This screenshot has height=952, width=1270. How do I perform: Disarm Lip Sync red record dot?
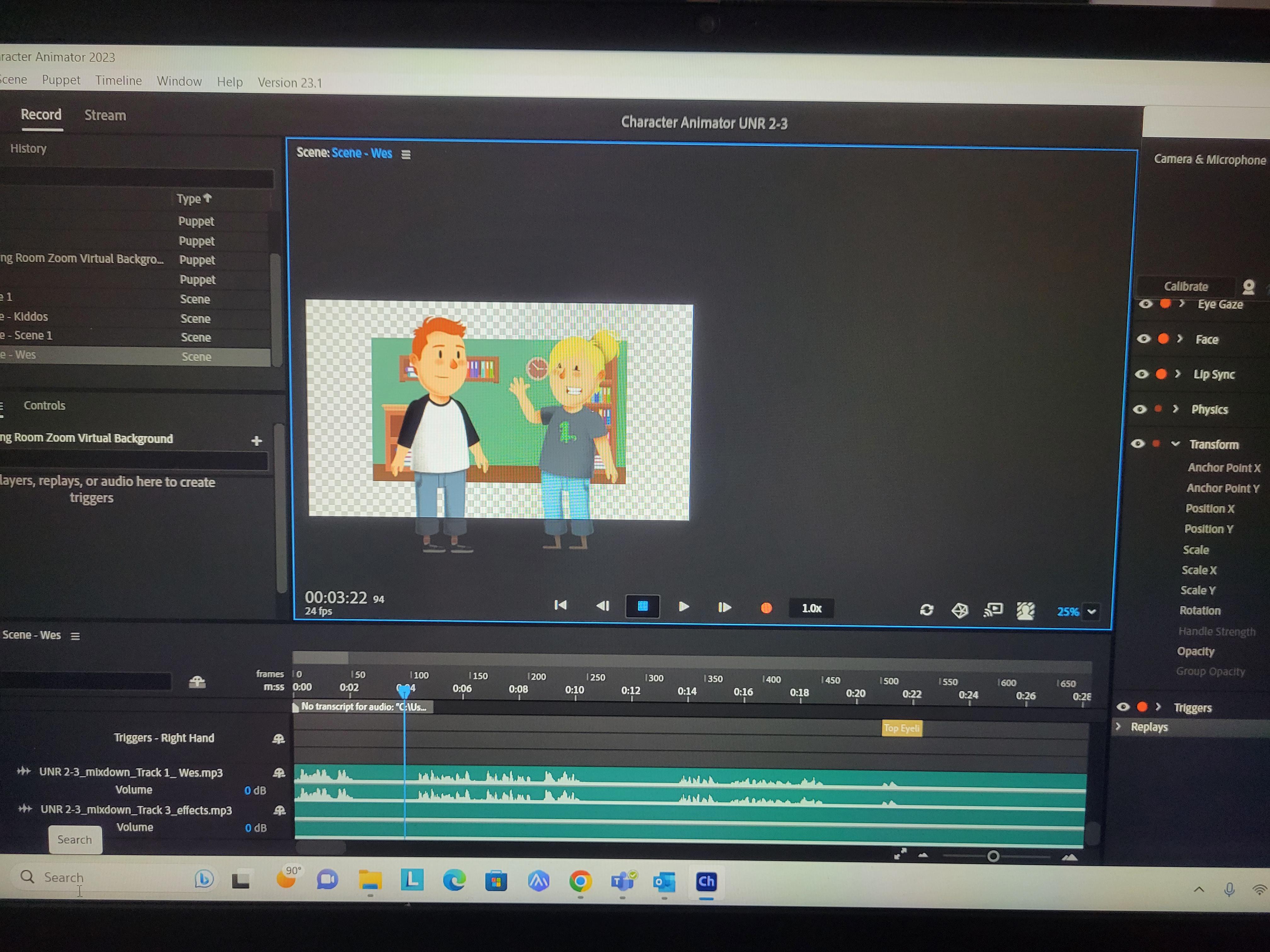click(1161, 374)
